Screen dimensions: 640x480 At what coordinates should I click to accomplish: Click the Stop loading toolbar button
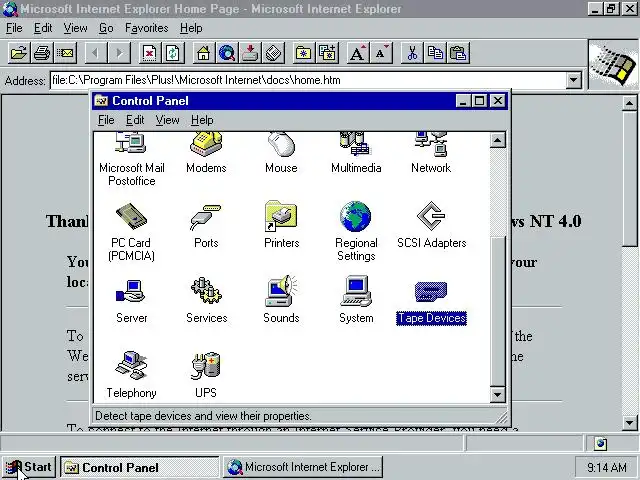(149, 53)
